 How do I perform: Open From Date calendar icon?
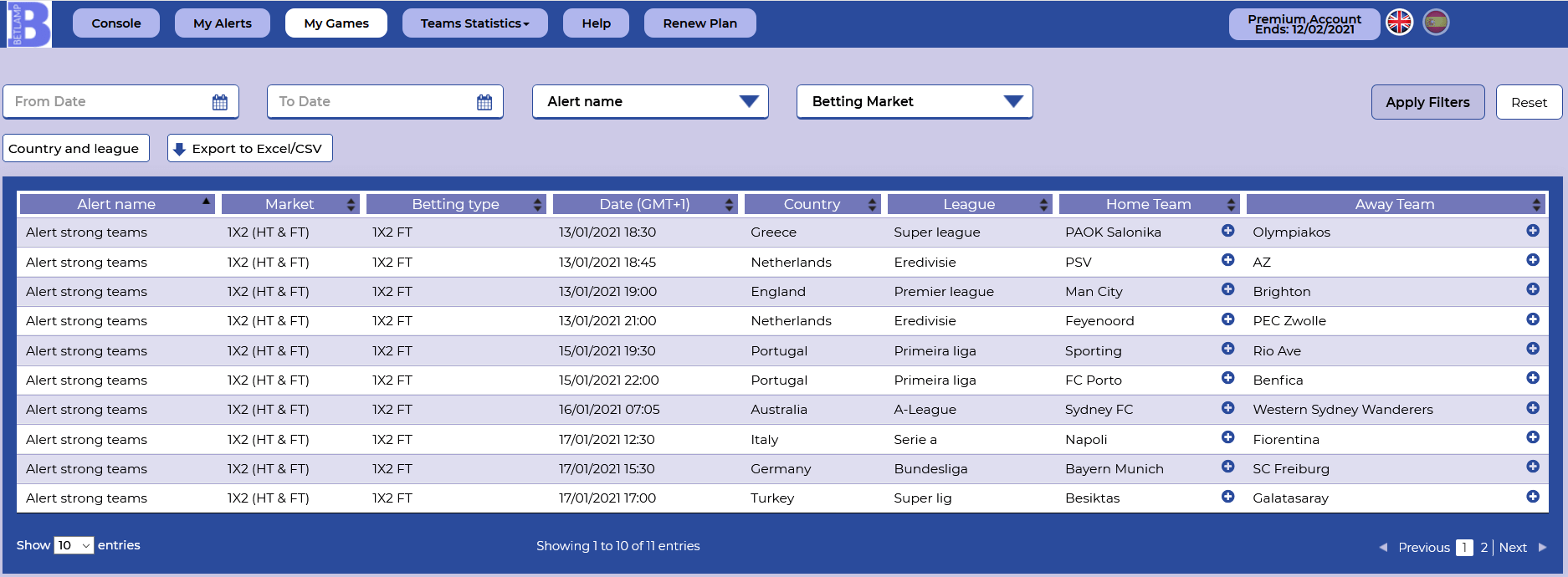(x=220, y=102)
